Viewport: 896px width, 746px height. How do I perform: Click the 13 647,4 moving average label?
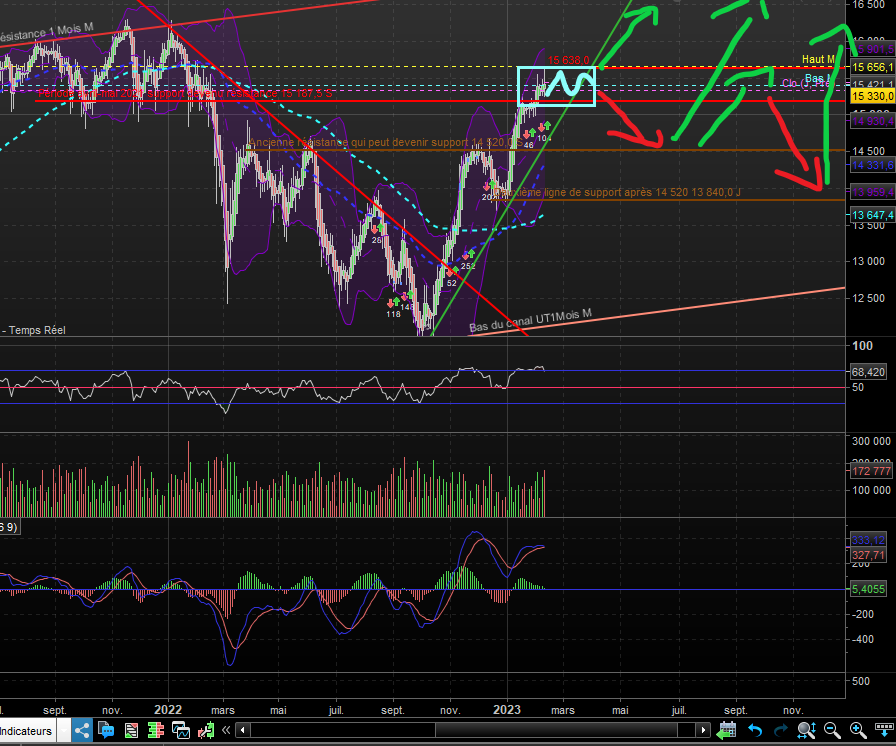click(872, 215)
